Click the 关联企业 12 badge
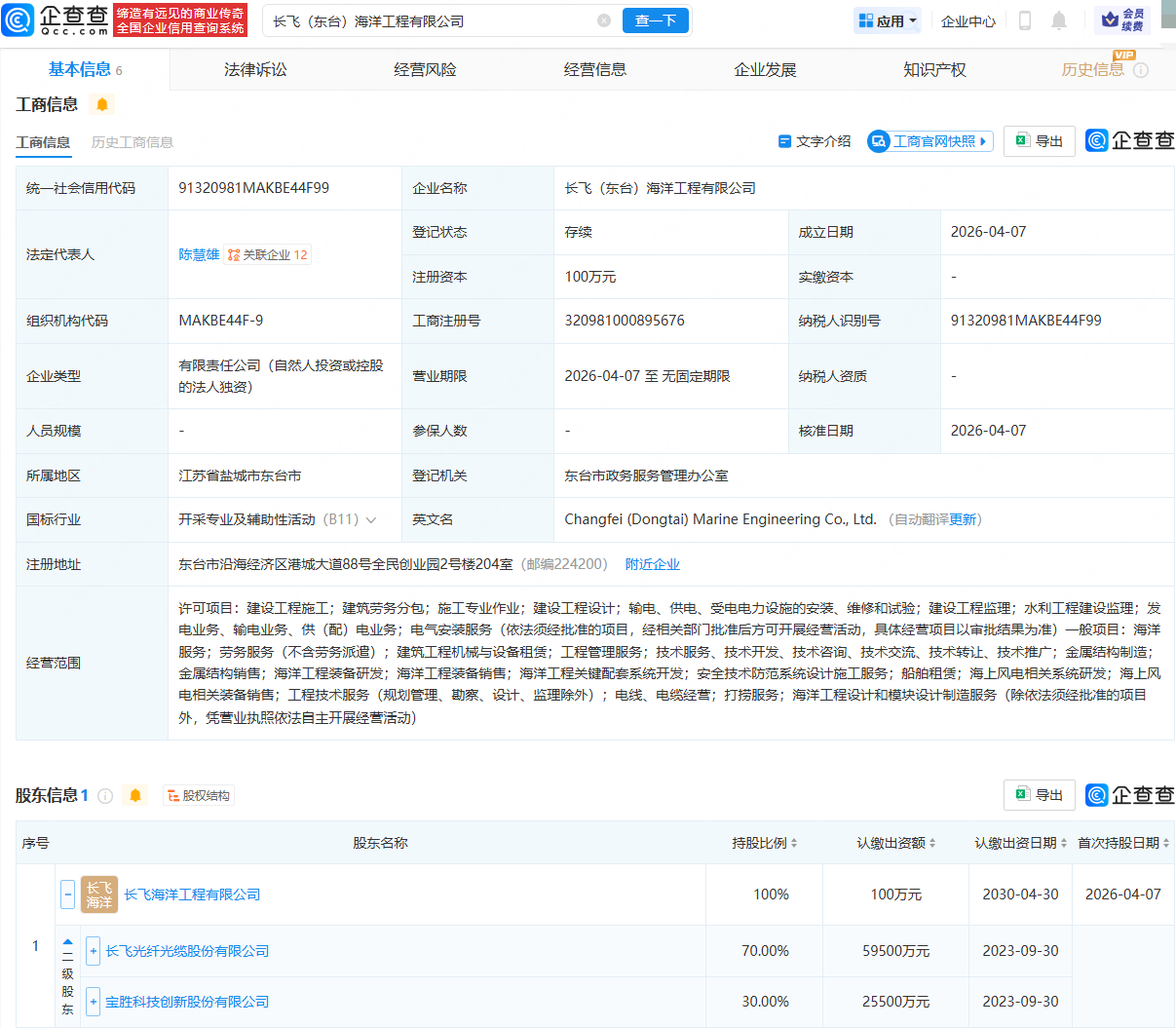The height and width of the screenshot is (1028, 1176). [x=268, y=255]
